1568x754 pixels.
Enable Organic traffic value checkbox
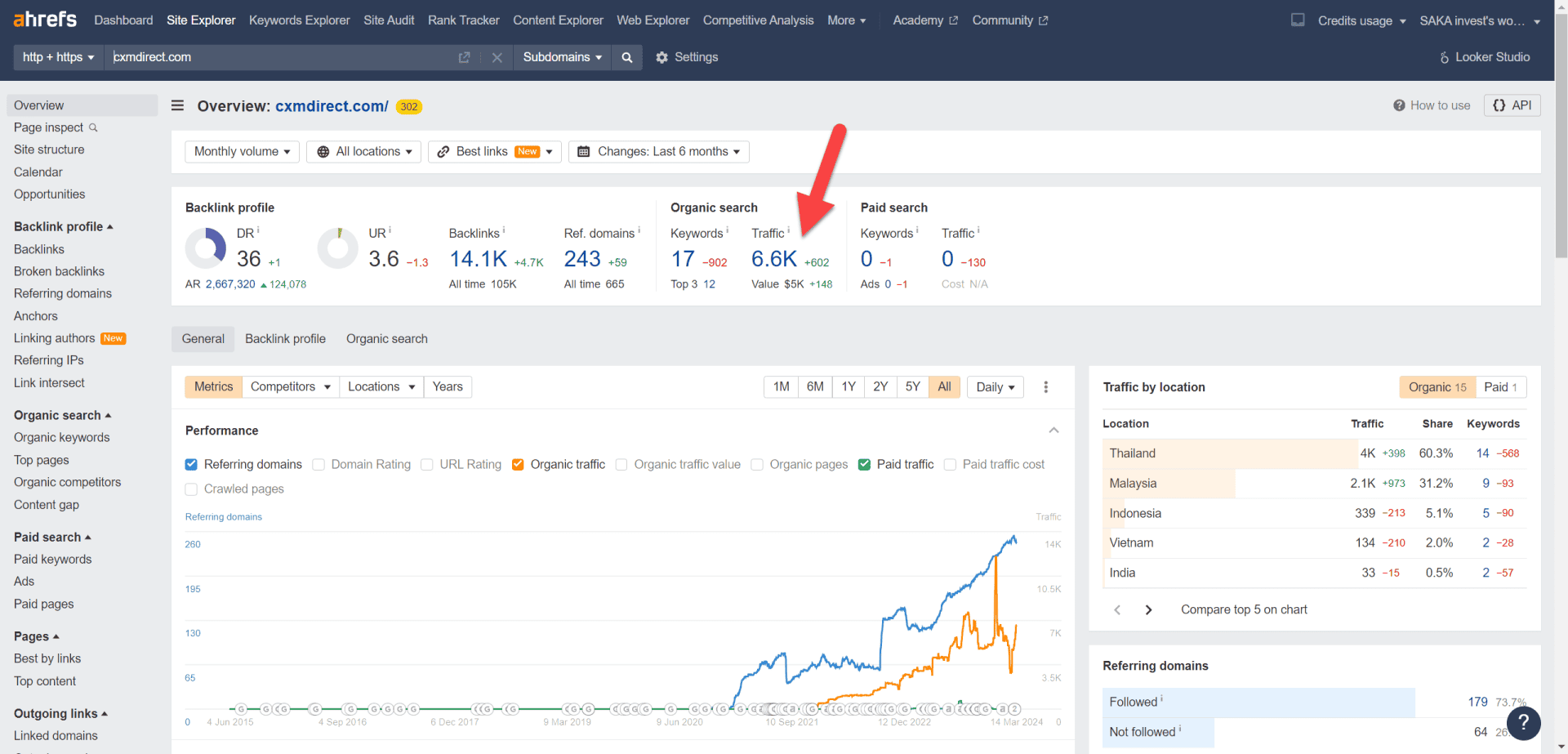click(x=621, y=465)
